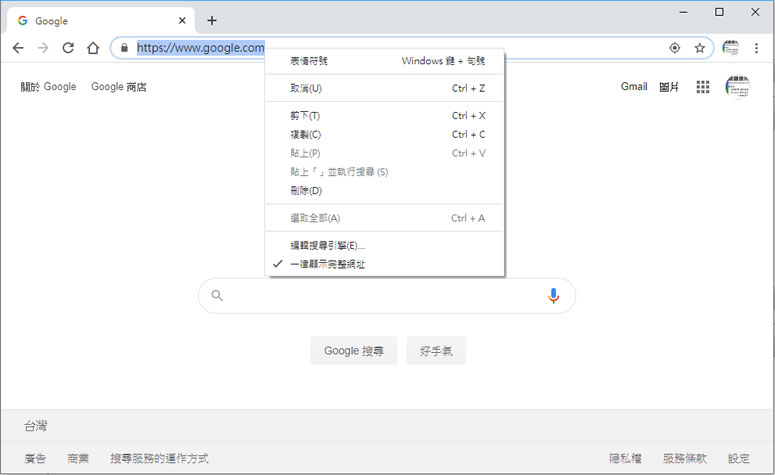Viewport: 775px width, 475px height.
Task: Click the 隱私權 footer link
Action: pyautogui.click(x=625, y=458)
